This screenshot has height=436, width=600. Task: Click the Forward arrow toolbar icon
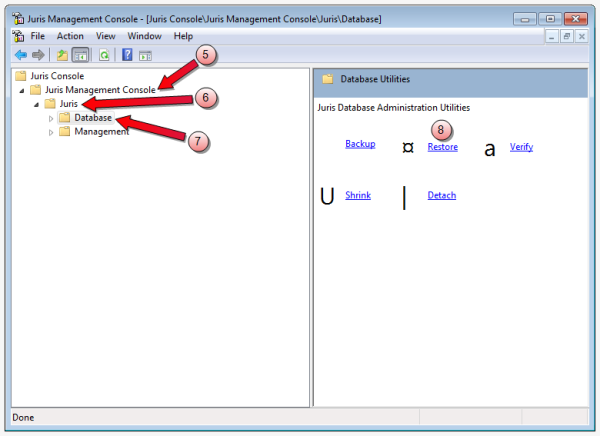[x=38, y=55]
